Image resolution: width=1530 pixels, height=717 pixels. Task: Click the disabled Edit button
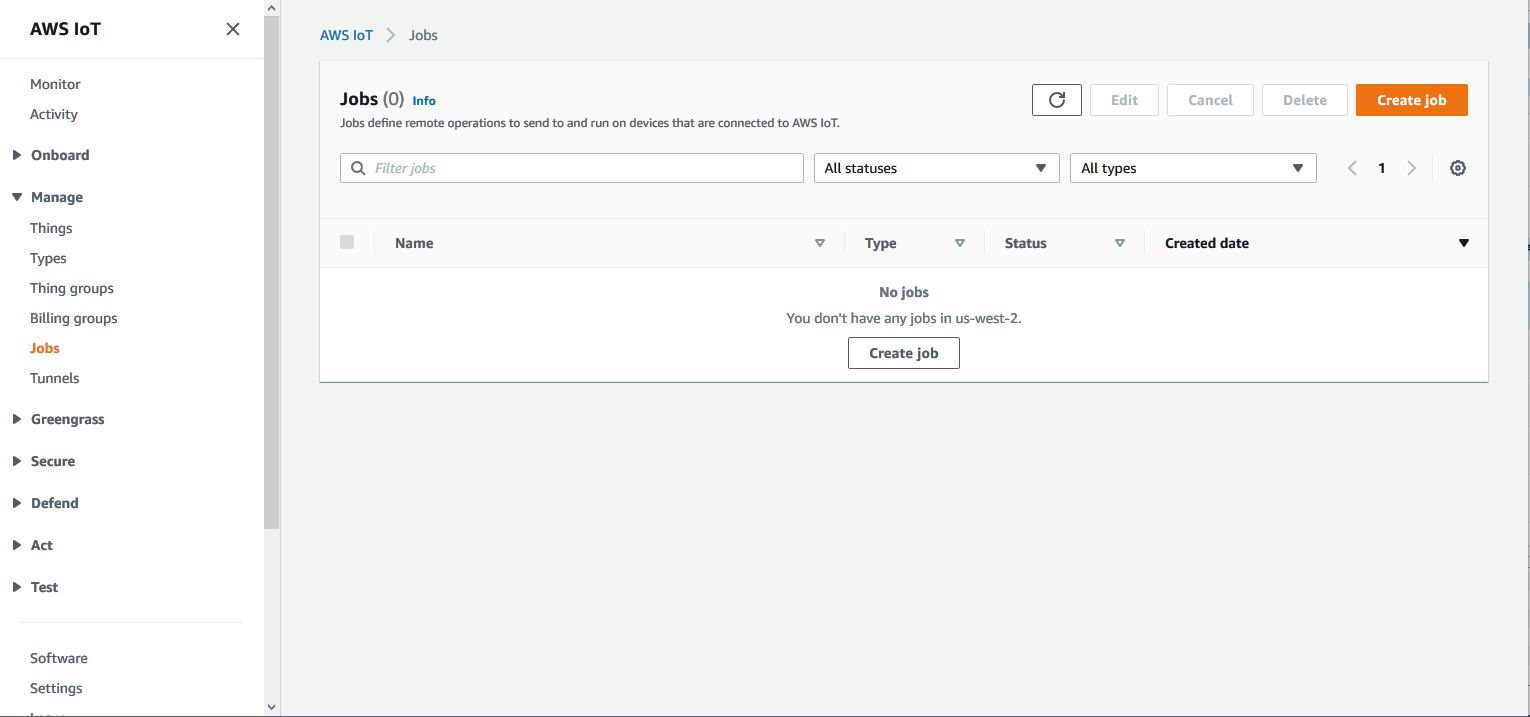(1125, 100)
